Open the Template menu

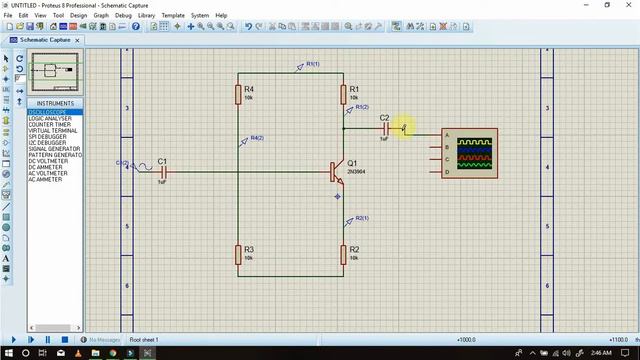tap(173, 16)
